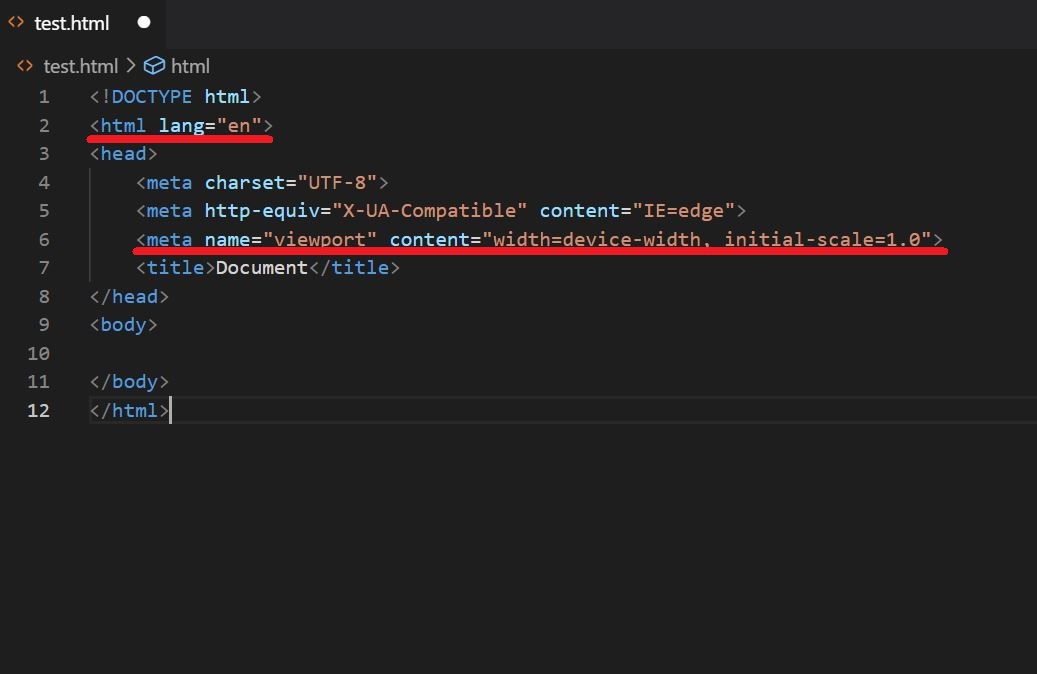Click the unsaved changes dot on the tab

click(143, 21)
